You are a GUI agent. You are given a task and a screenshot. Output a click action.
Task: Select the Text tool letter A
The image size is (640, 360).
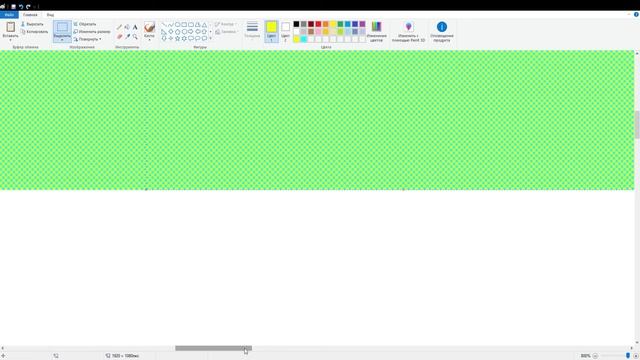(x=135, y=27)
